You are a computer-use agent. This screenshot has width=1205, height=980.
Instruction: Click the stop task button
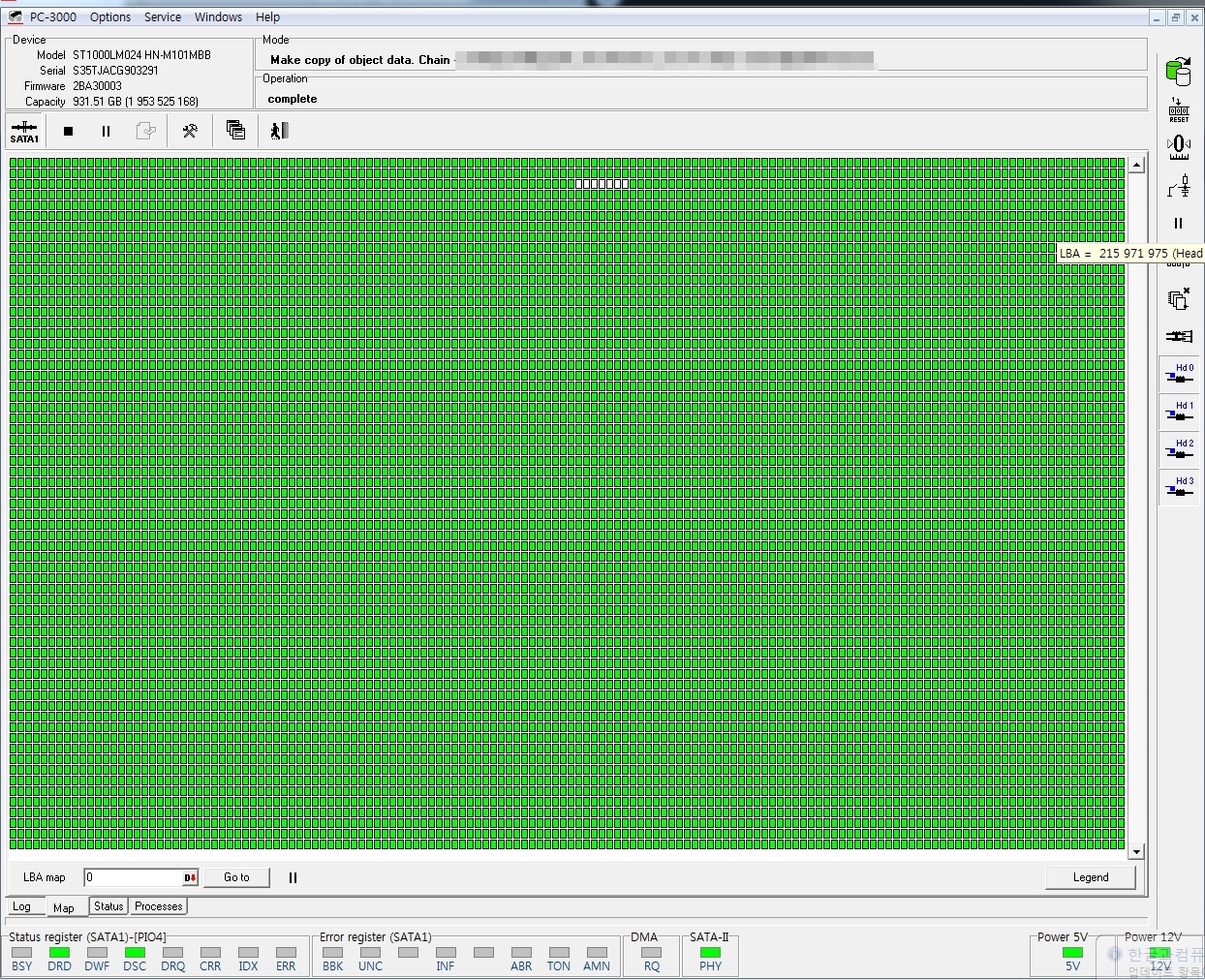68,131
